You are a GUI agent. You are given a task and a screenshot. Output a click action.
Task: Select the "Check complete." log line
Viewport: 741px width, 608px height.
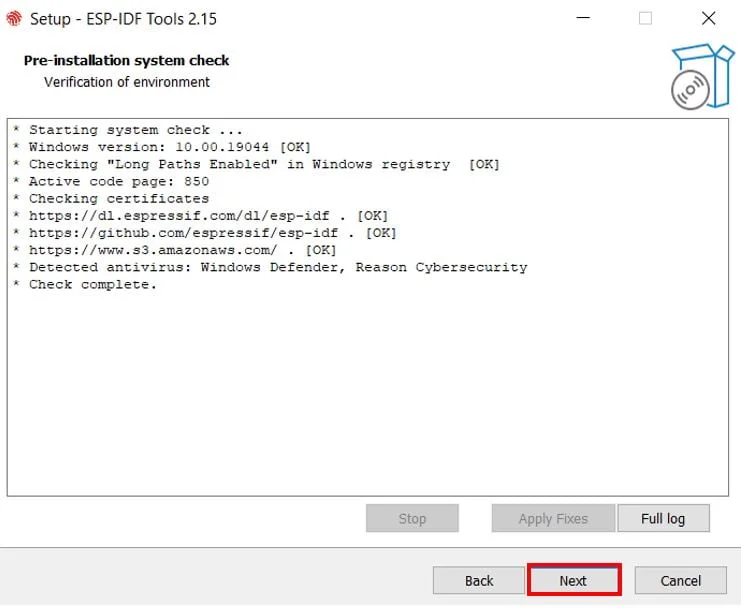85,284
